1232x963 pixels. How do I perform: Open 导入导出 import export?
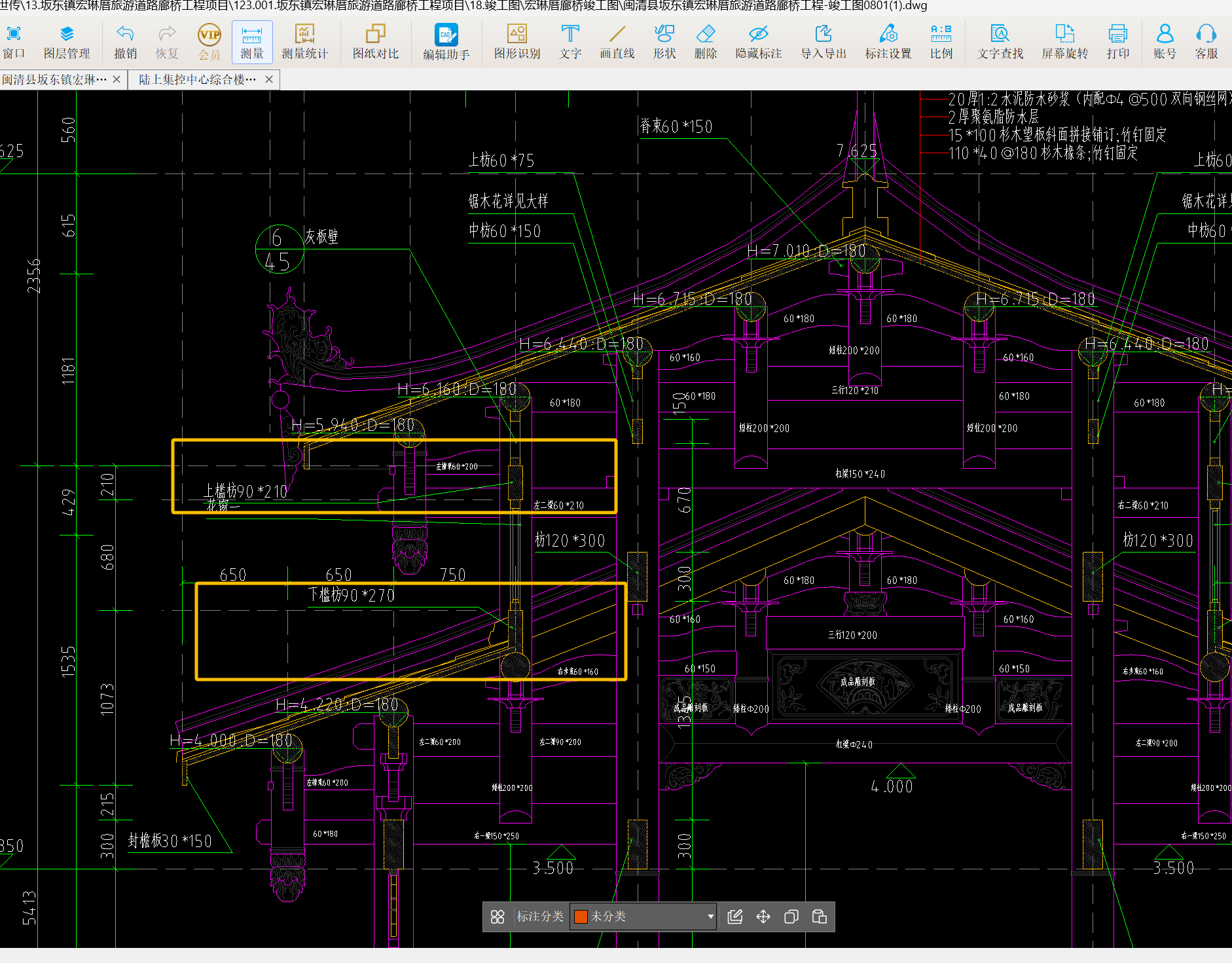(824, 42)
